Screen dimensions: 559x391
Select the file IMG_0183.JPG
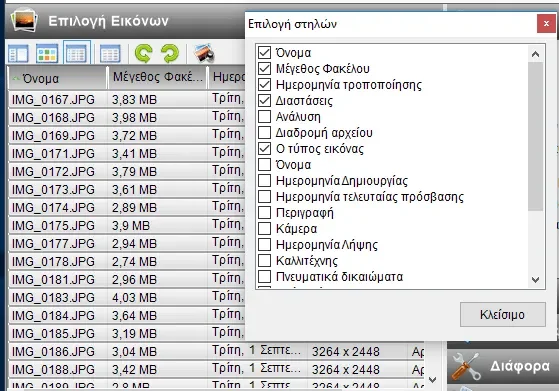53,298
